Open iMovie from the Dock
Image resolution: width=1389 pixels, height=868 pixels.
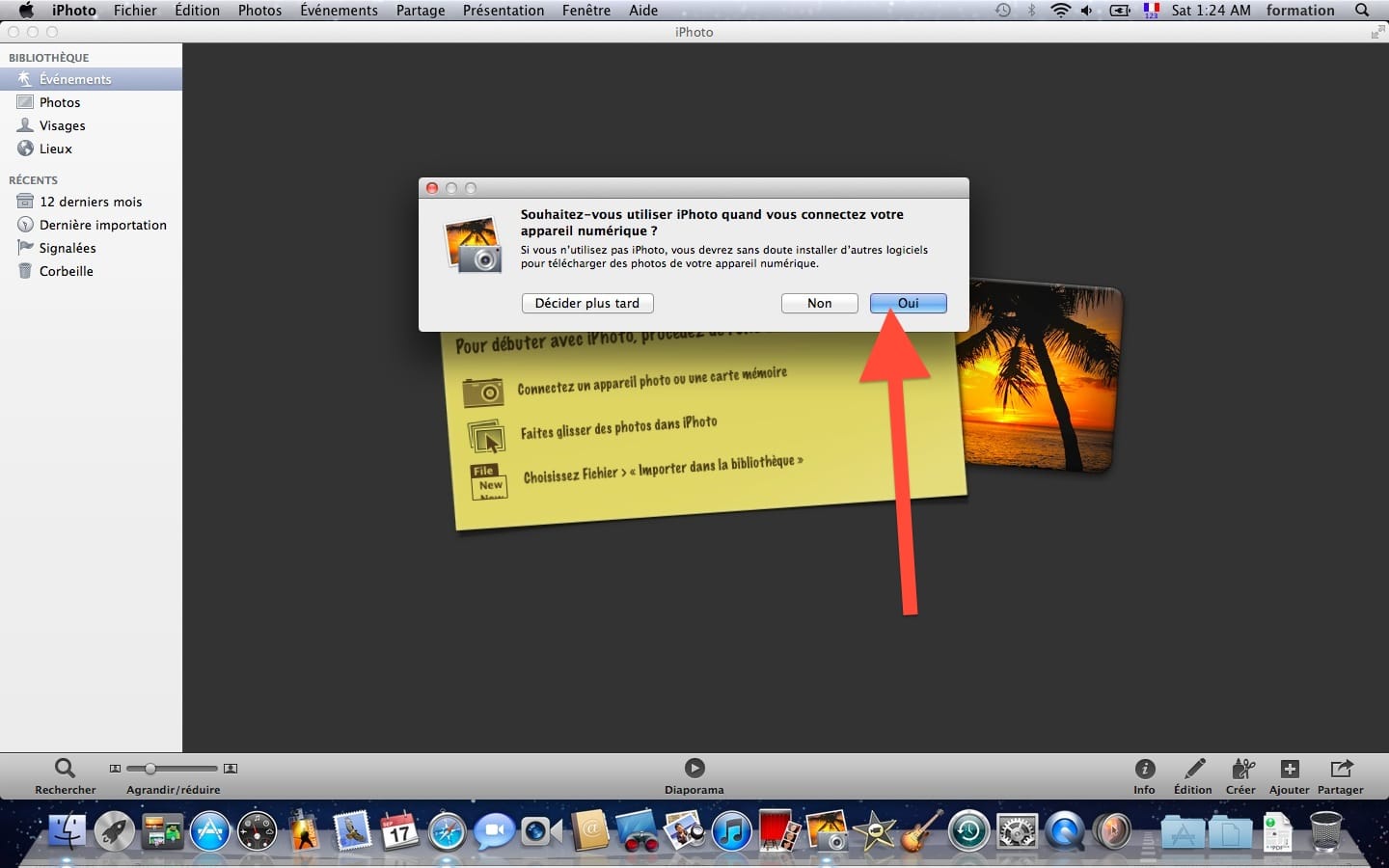click(875, 831)
